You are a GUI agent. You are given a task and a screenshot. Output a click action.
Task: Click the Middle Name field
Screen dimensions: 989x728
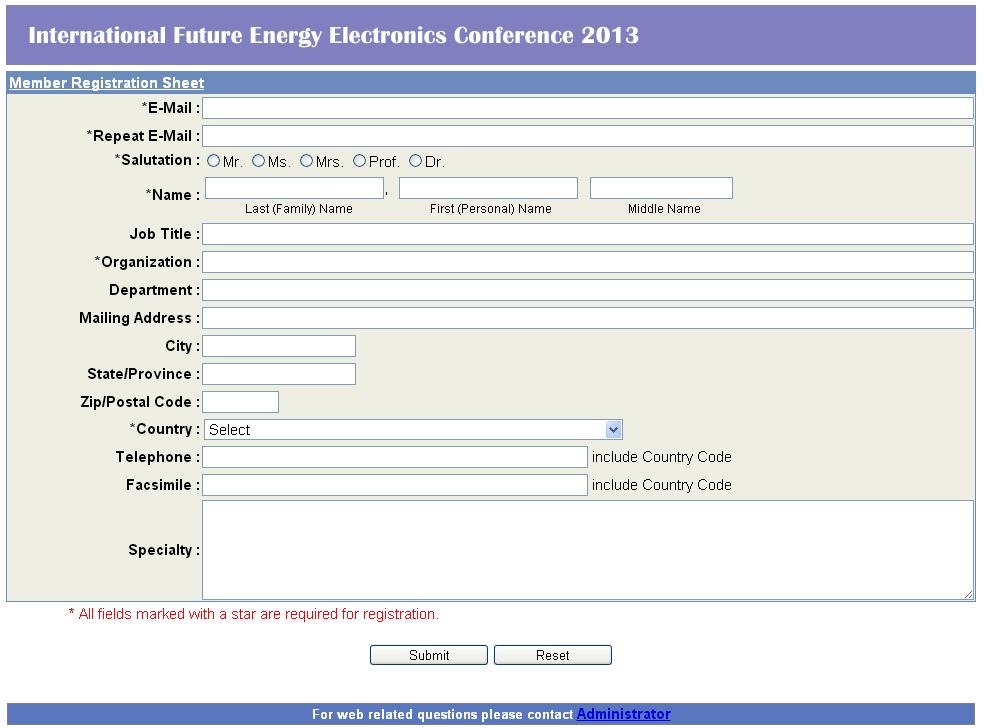coord(661,188)
